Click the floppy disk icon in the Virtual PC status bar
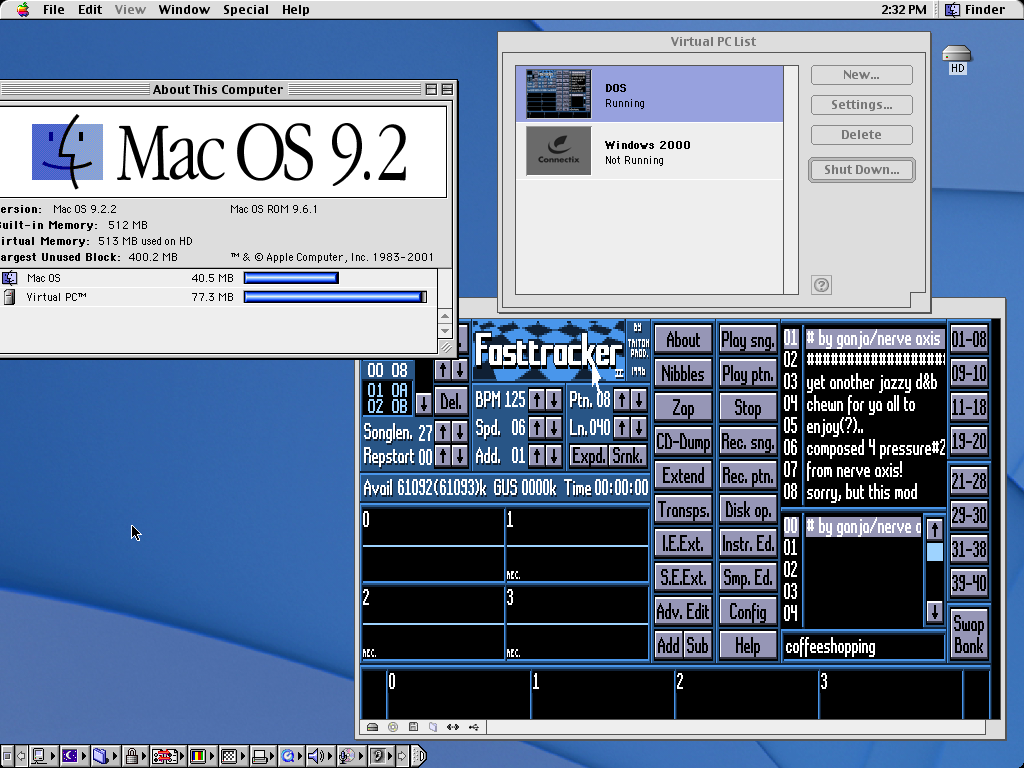 tap(413, 727)
